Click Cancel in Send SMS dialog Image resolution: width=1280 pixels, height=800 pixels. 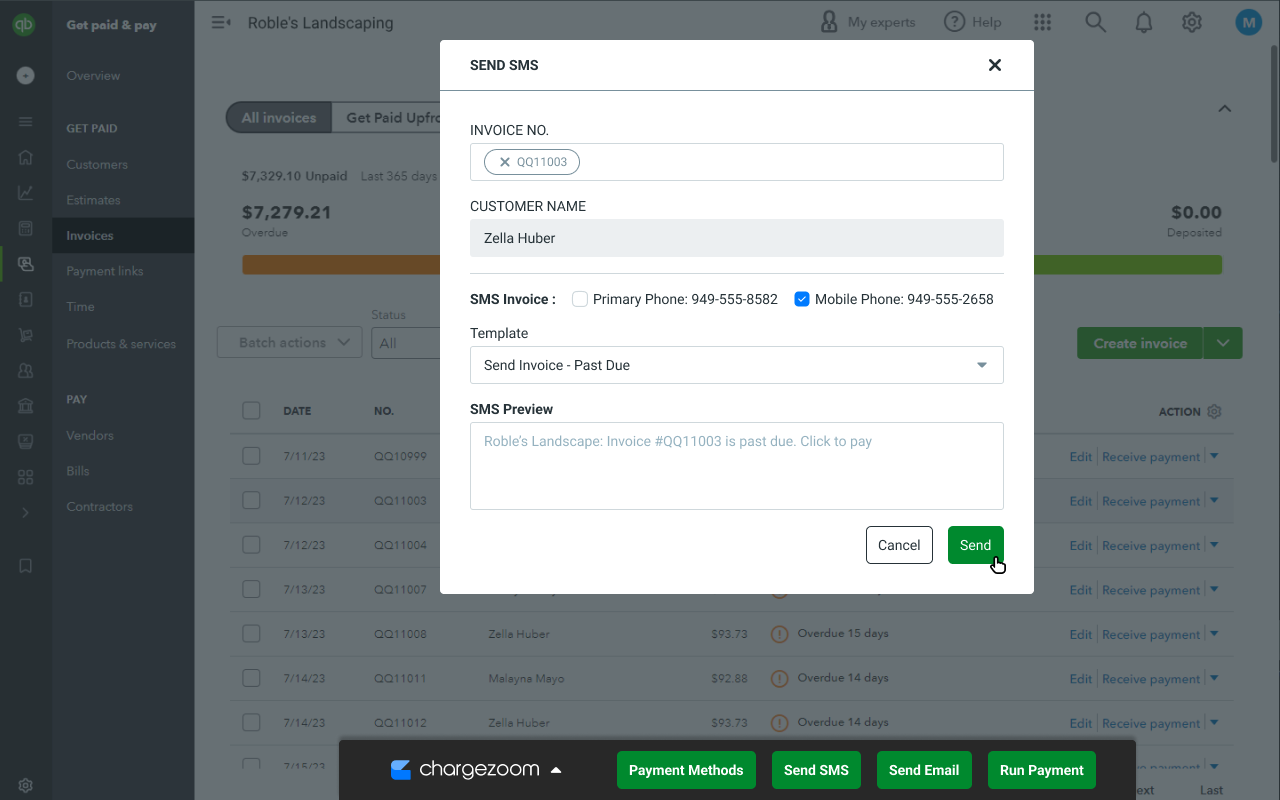coord(899,545)
